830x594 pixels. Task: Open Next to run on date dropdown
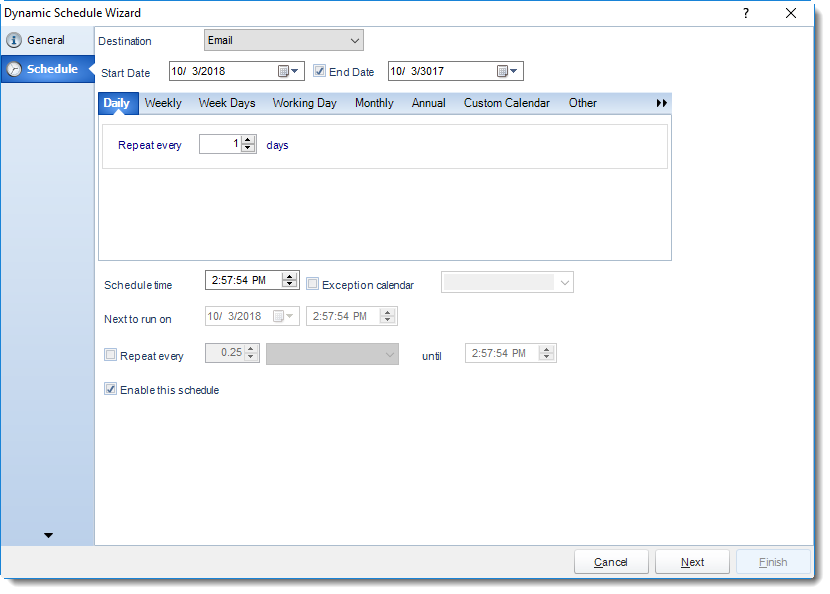(283, 317)
